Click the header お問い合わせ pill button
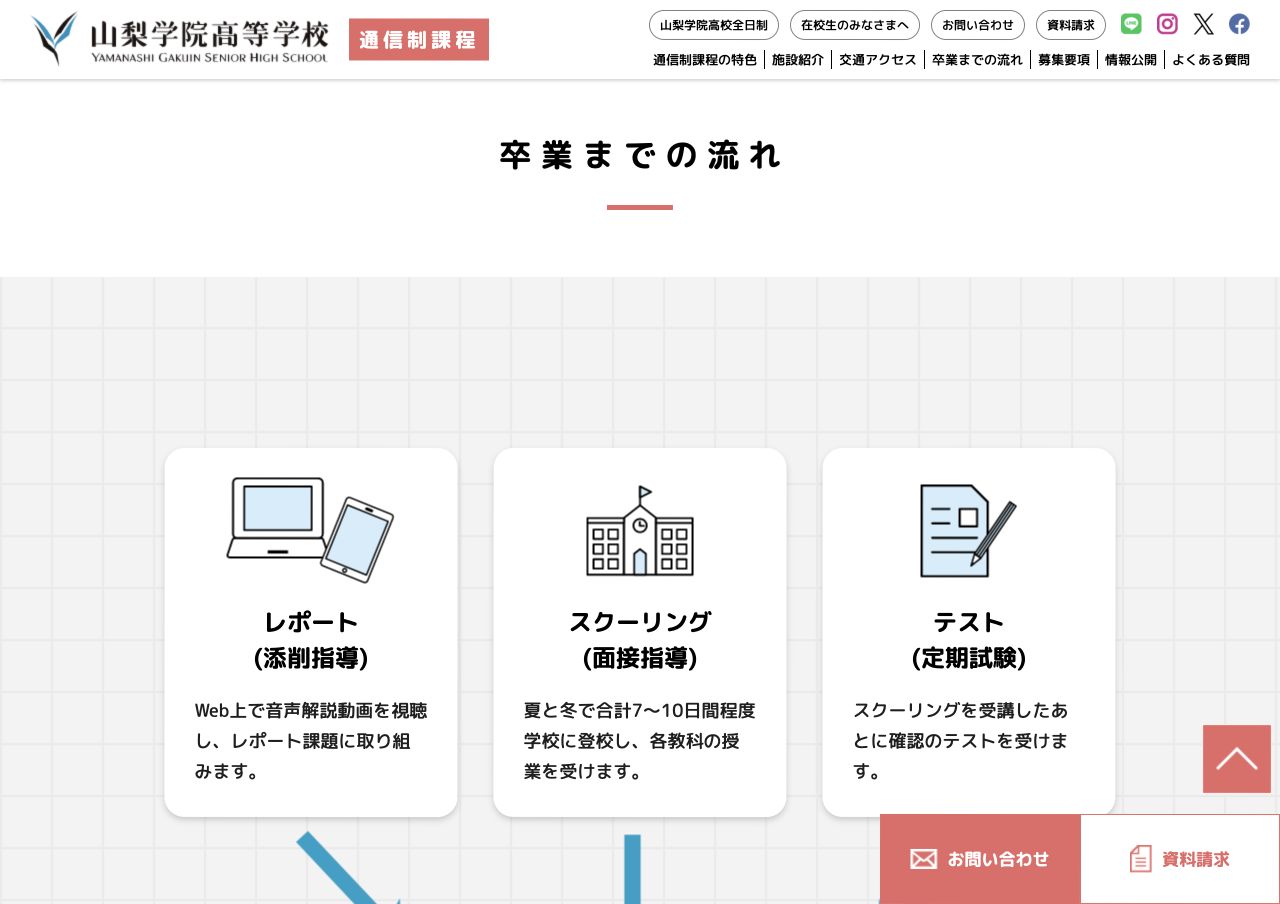Viewport: 1280px width, 904px height. tap(978, 25)
